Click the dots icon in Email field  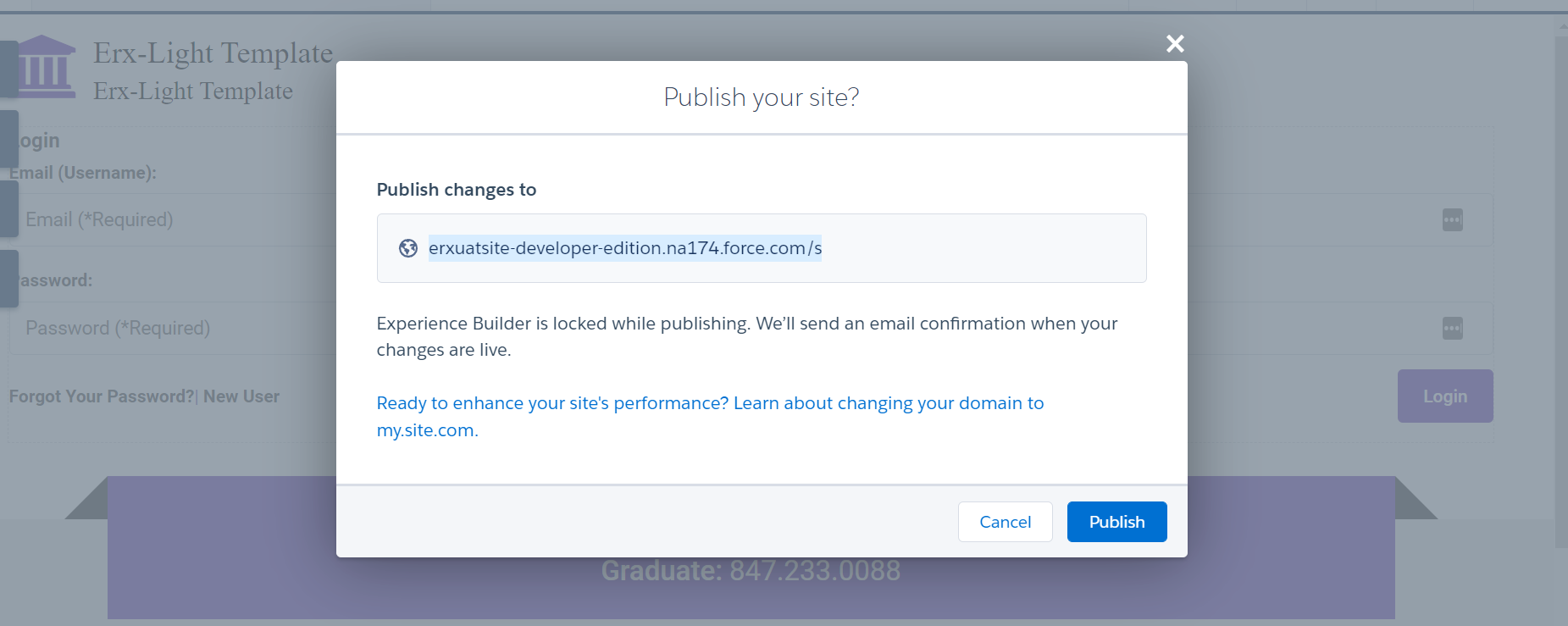pyautogui.click(x=1452, y=220)
